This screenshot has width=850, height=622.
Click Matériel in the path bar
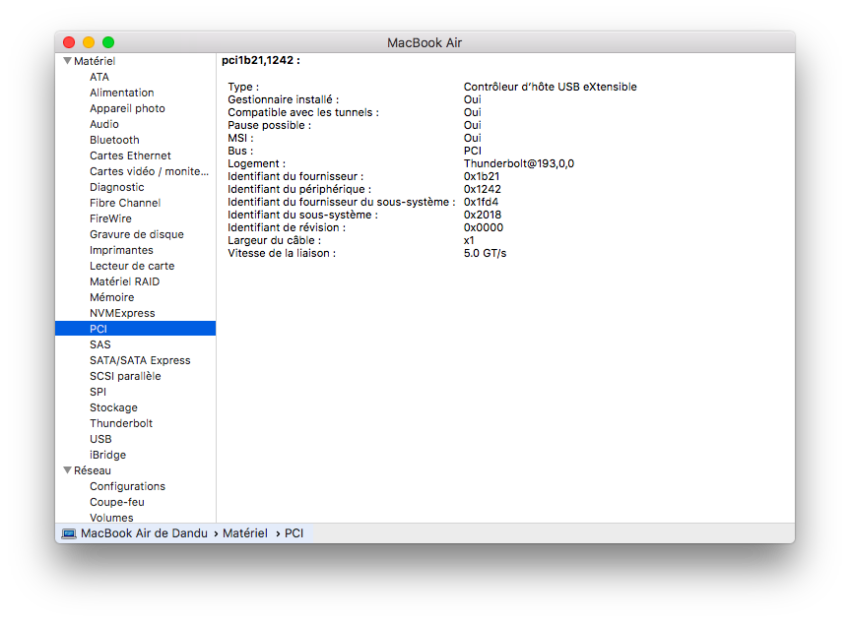pos(245,533)
